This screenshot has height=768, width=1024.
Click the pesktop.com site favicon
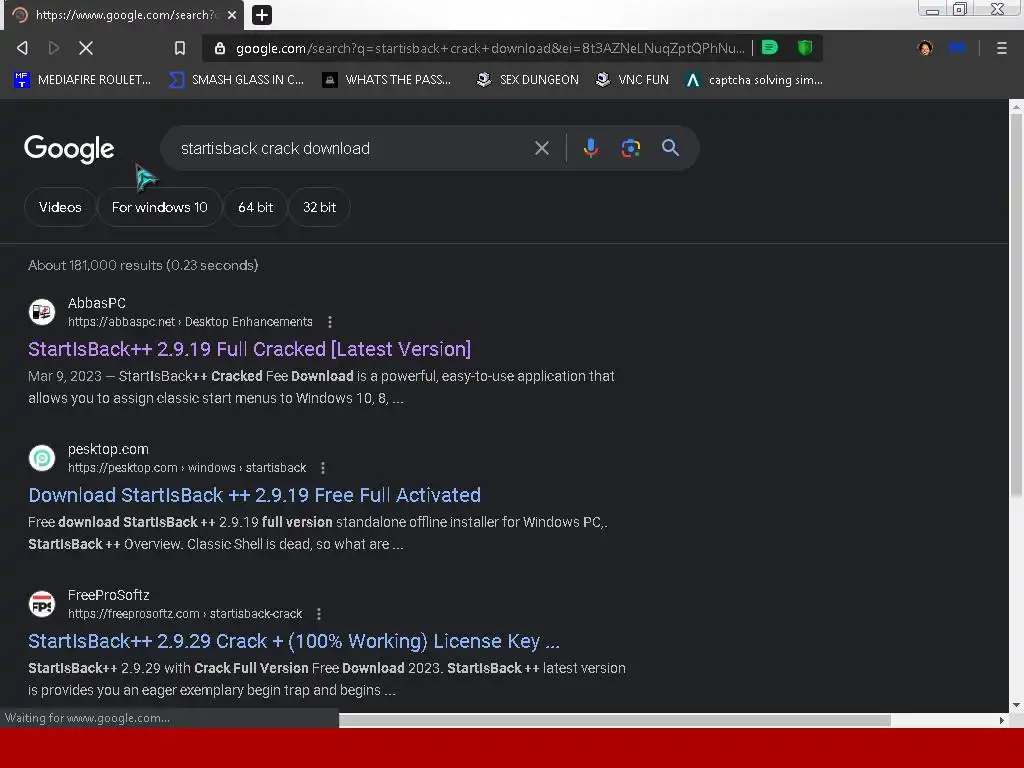pos(42,458)
